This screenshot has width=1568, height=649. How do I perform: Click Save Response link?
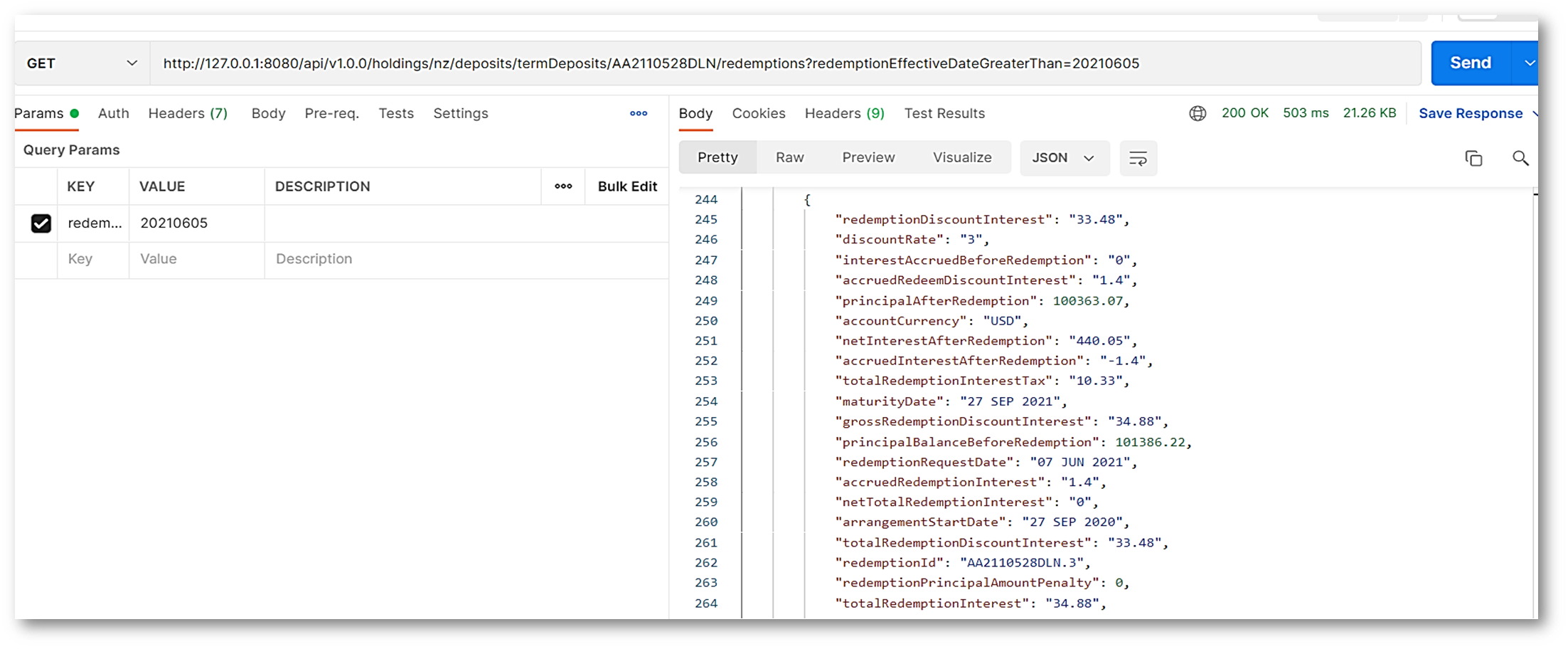[x=1470, y=114]
